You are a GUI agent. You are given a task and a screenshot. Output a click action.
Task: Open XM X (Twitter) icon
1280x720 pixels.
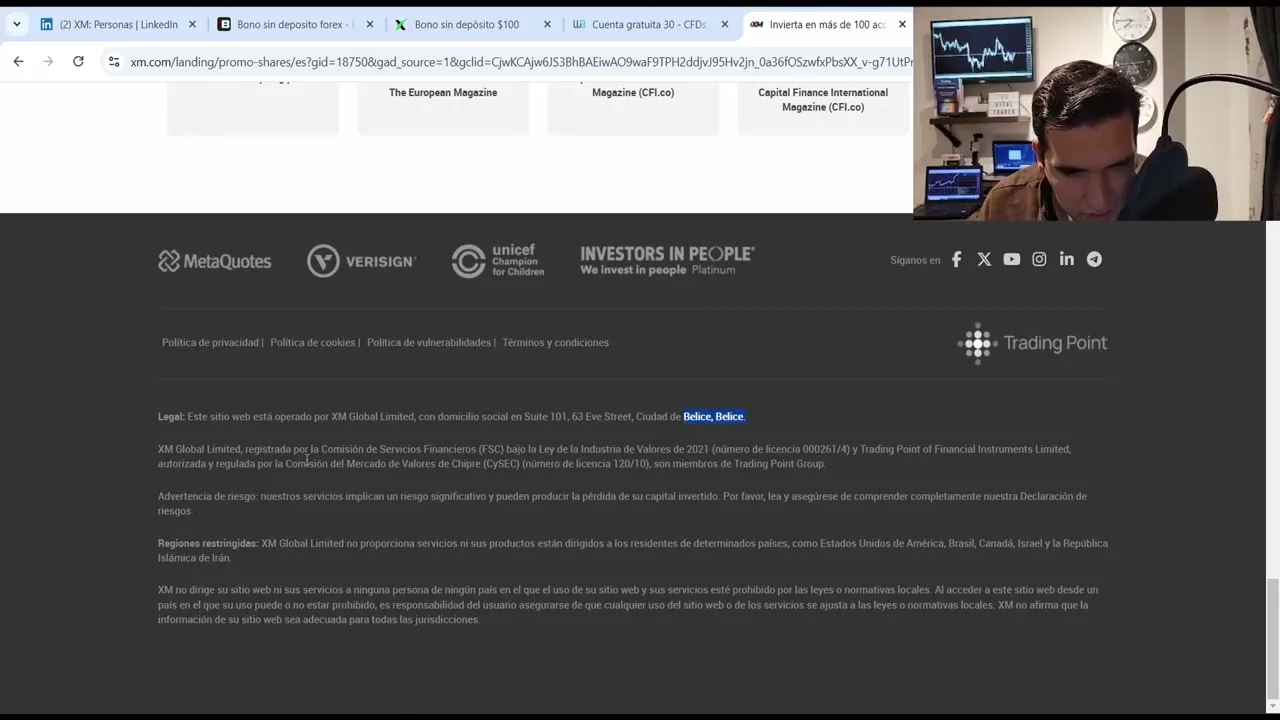tap(984, 259)
